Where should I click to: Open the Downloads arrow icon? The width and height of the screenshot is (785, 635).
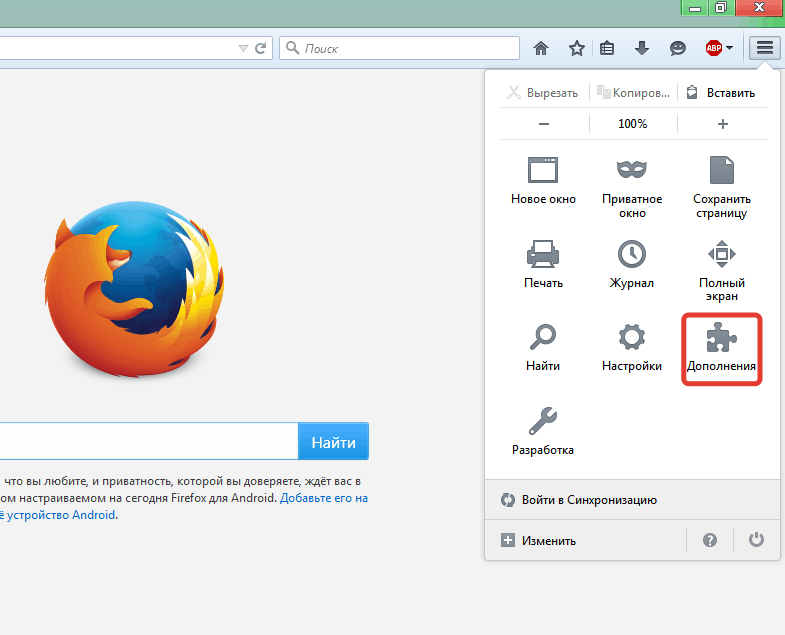[x=642, y=48]
